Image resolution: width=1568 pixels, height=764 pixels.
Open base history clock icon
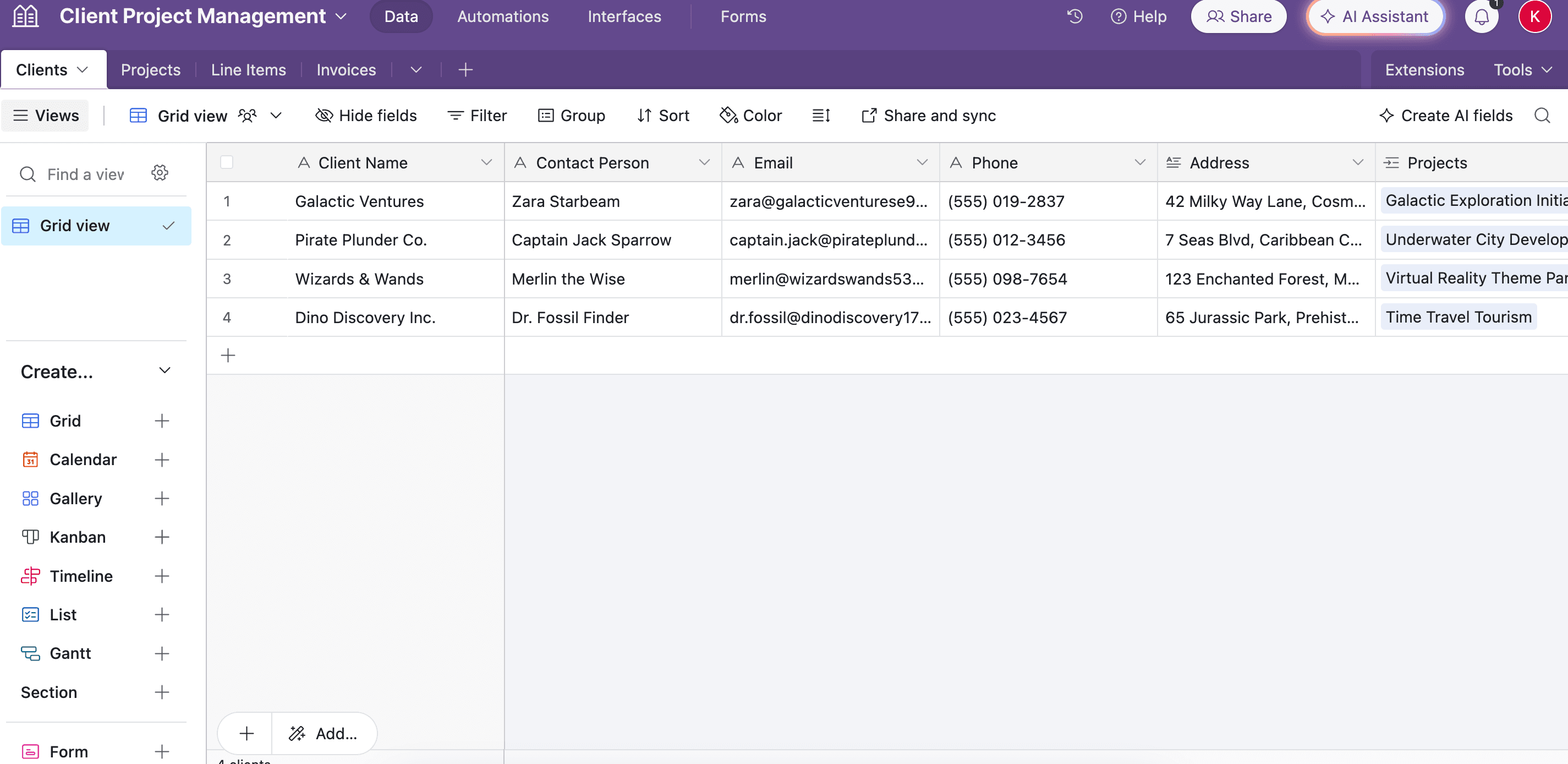(x=1075, y=17)
